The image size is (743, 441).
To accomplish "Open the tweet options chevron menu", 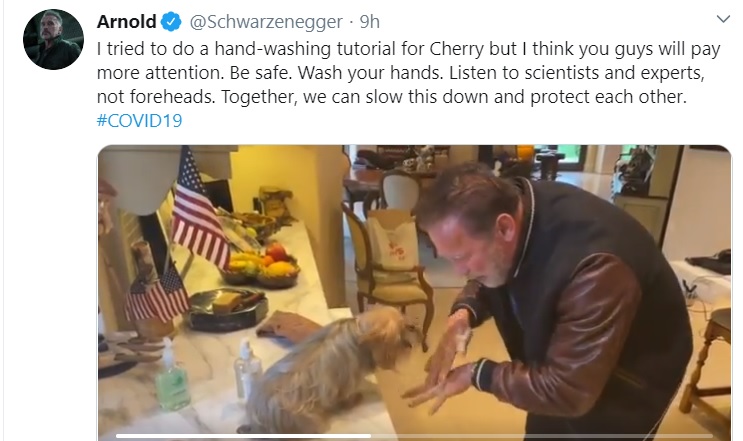I will 723,19.
